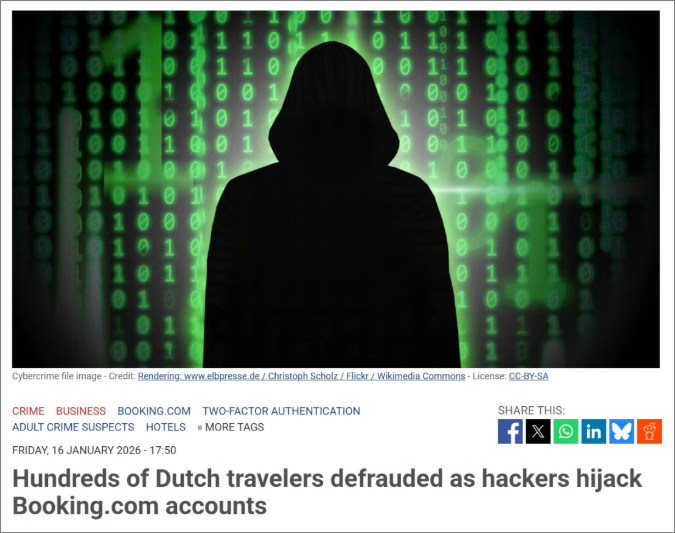Follow the Wikimedia Commons credit link
The width and height of the screenshot is (675, 533).
point(421,376)
